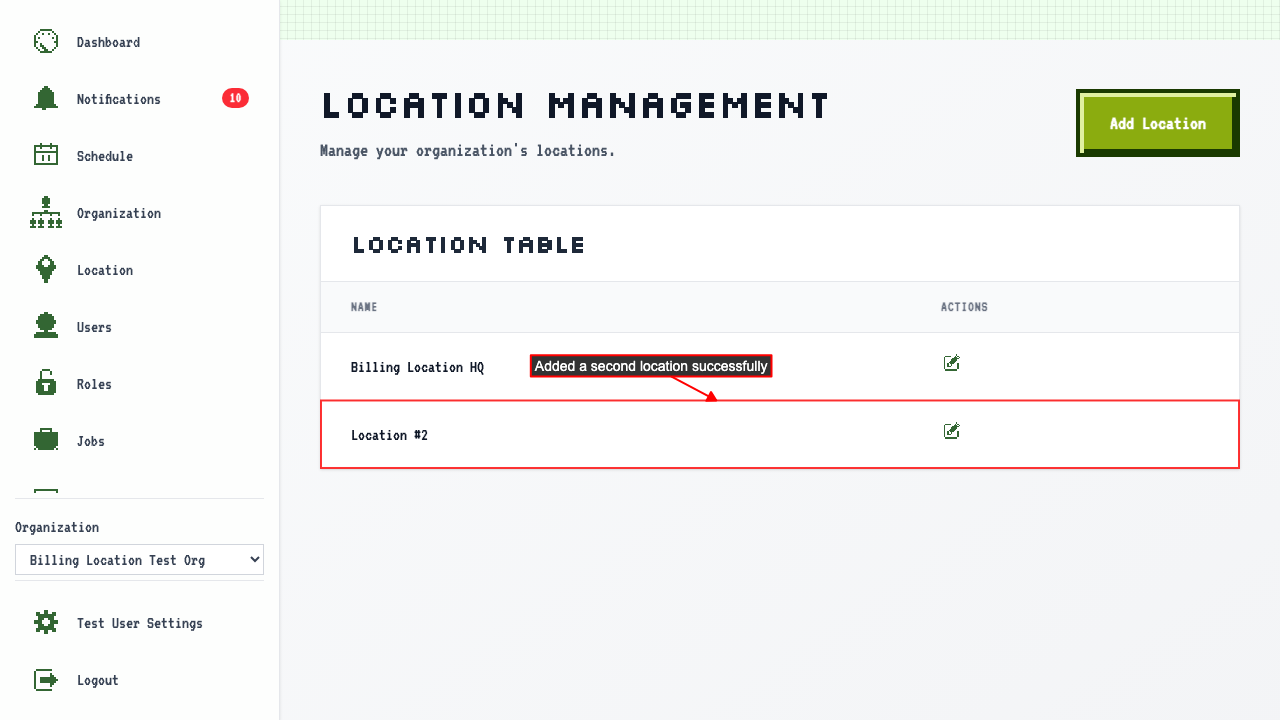Open the Organization dropdown selector
Screen dimensions: 1280x720
(x=139, y=560)
